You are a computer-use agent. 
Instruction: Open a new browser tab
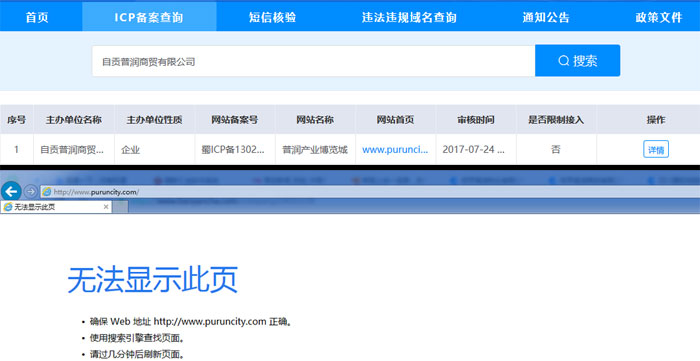tap(120, 207)
